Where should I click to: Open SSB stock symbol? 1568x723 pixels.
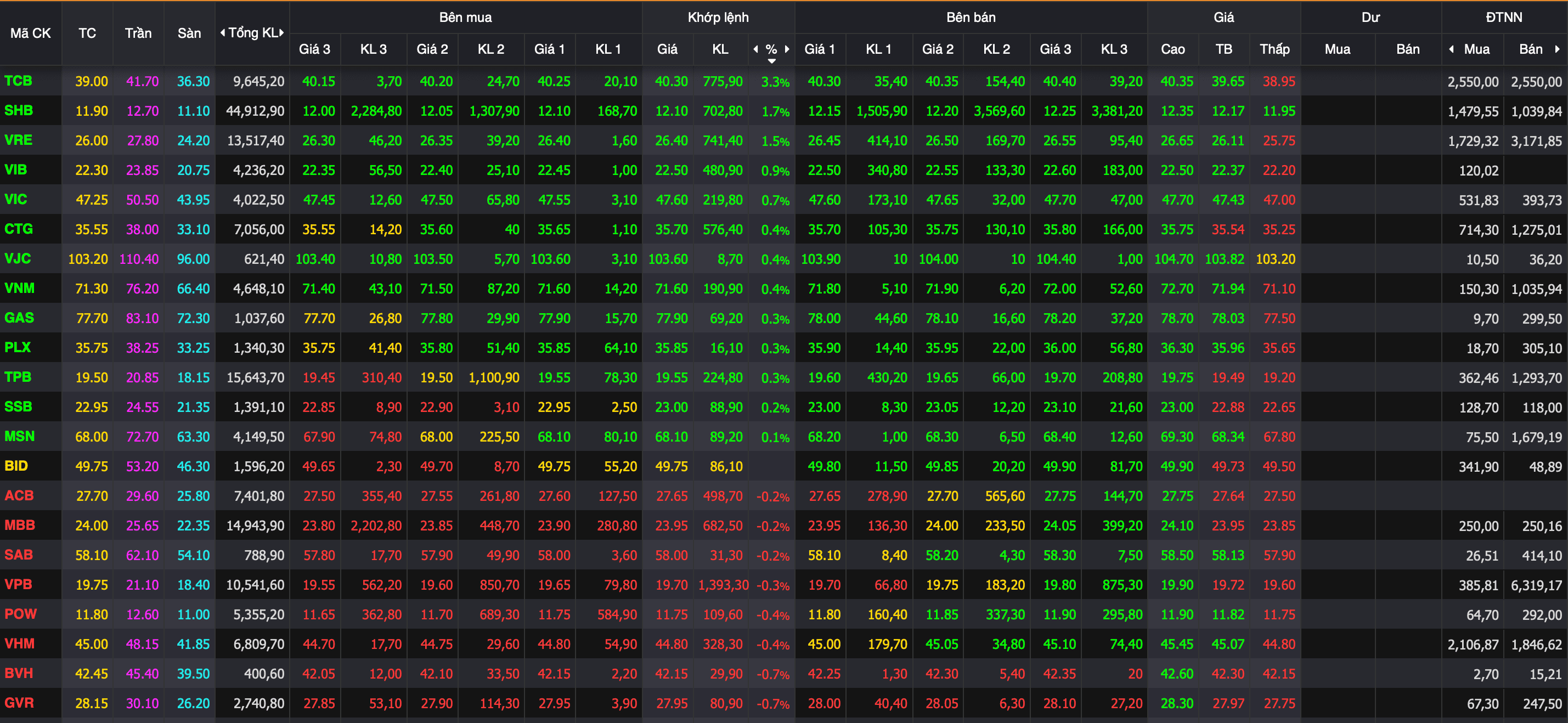(x=18, y=407)
